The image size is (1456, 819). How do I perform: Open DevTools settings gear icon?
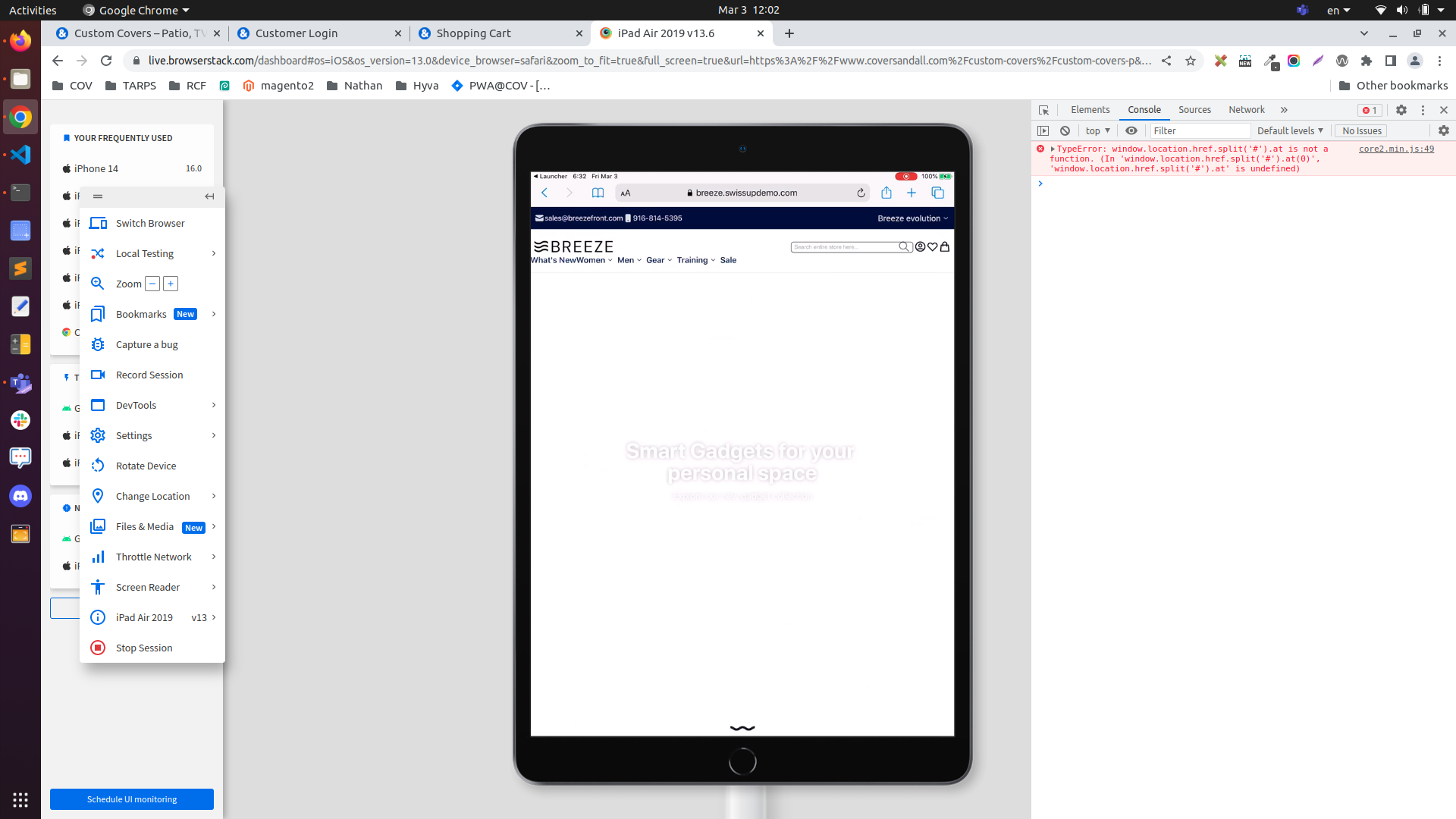coord(1401,110)
